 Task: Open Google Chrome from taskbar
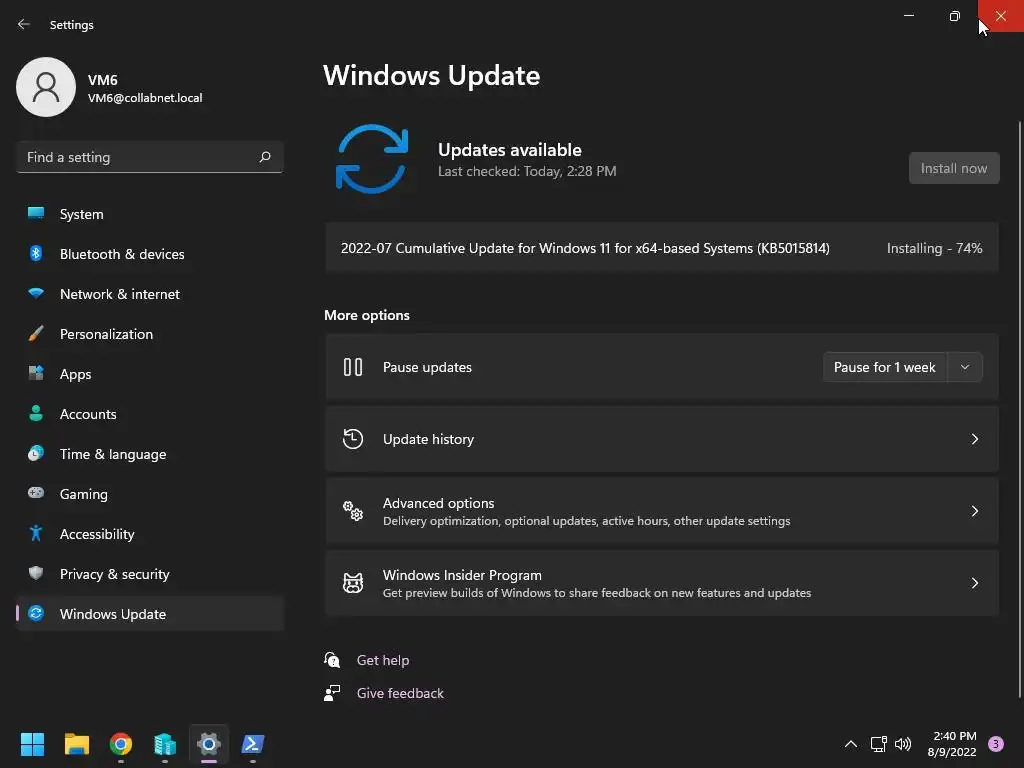121,744
